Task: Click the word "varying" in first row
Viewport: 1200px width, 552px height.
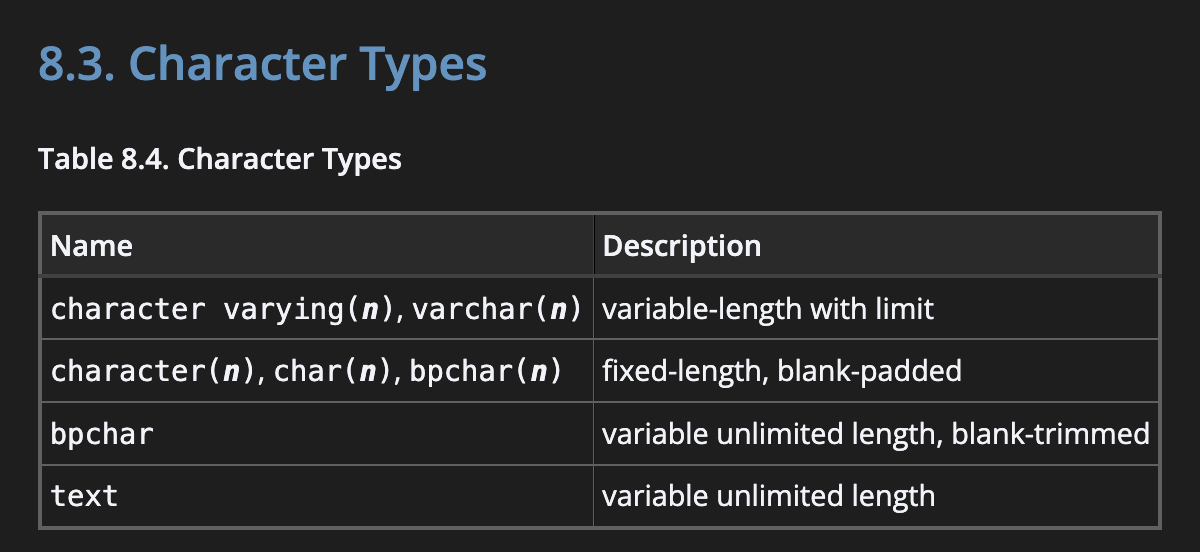Action: click(283, 310)
